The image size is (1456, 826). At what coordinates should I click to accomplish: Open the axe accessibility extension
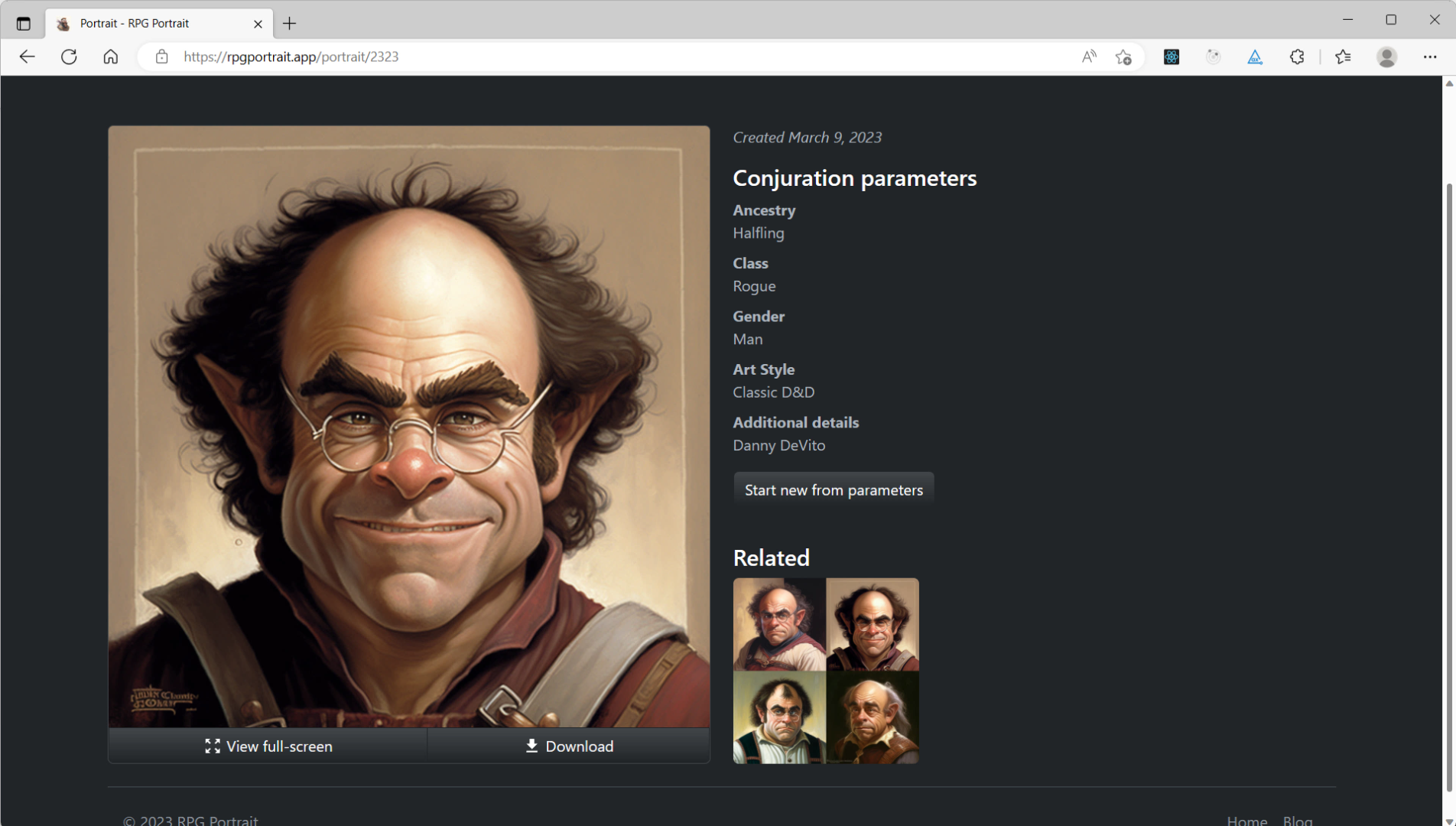[1254, 57]
